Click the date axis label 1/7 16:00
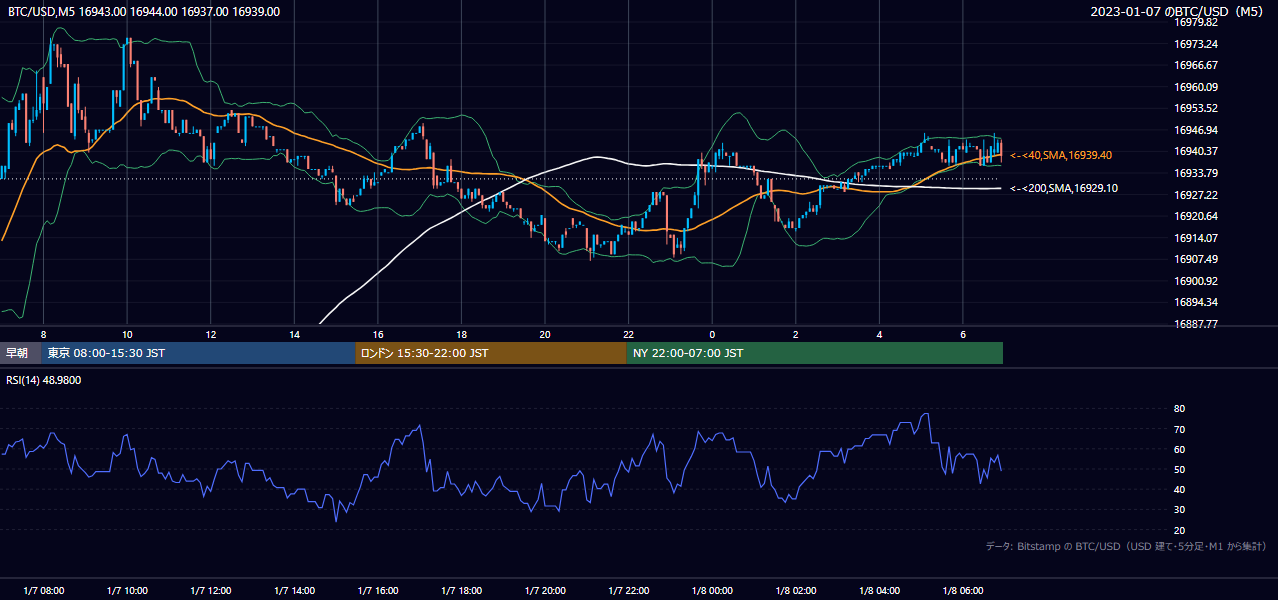1278x600 pixels. 378,590
